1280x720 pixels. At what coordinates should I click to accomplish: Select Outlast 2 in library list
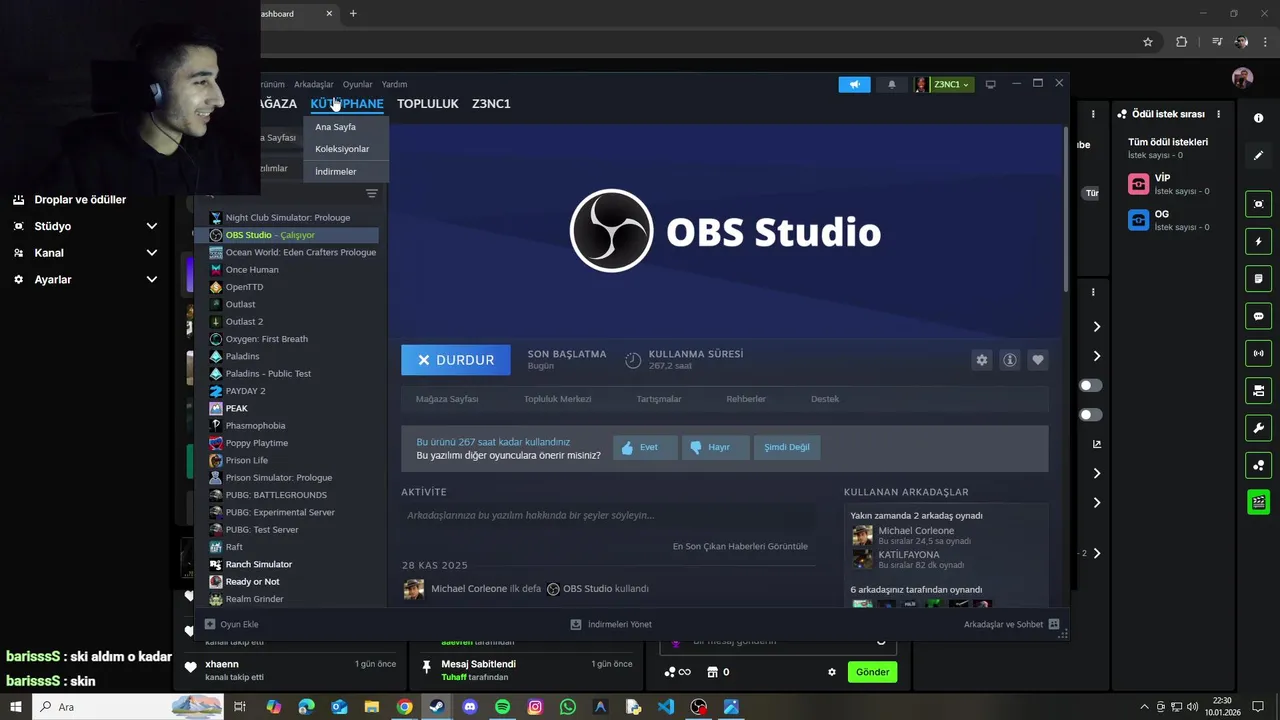tap(244, 322)
